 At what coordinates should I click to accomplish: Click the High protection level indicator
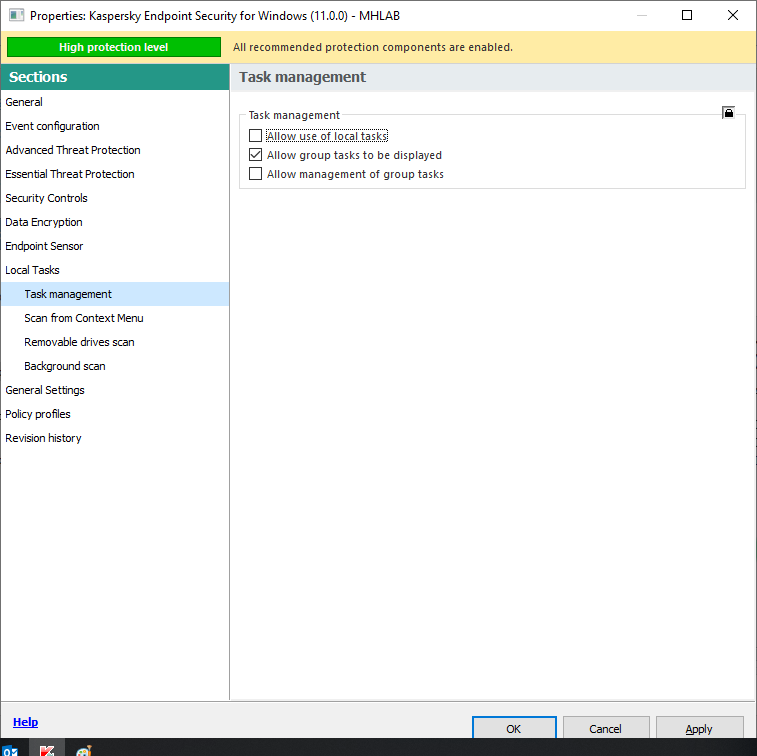(114, 47)
